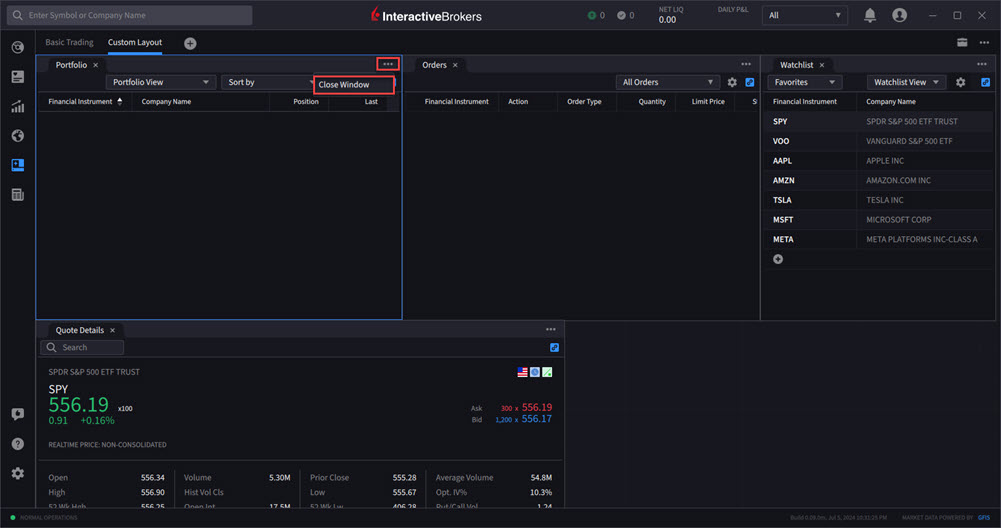1001x528 pixels.
Task: Select the AAPL row in Watchlist
Action: (878, 161)
